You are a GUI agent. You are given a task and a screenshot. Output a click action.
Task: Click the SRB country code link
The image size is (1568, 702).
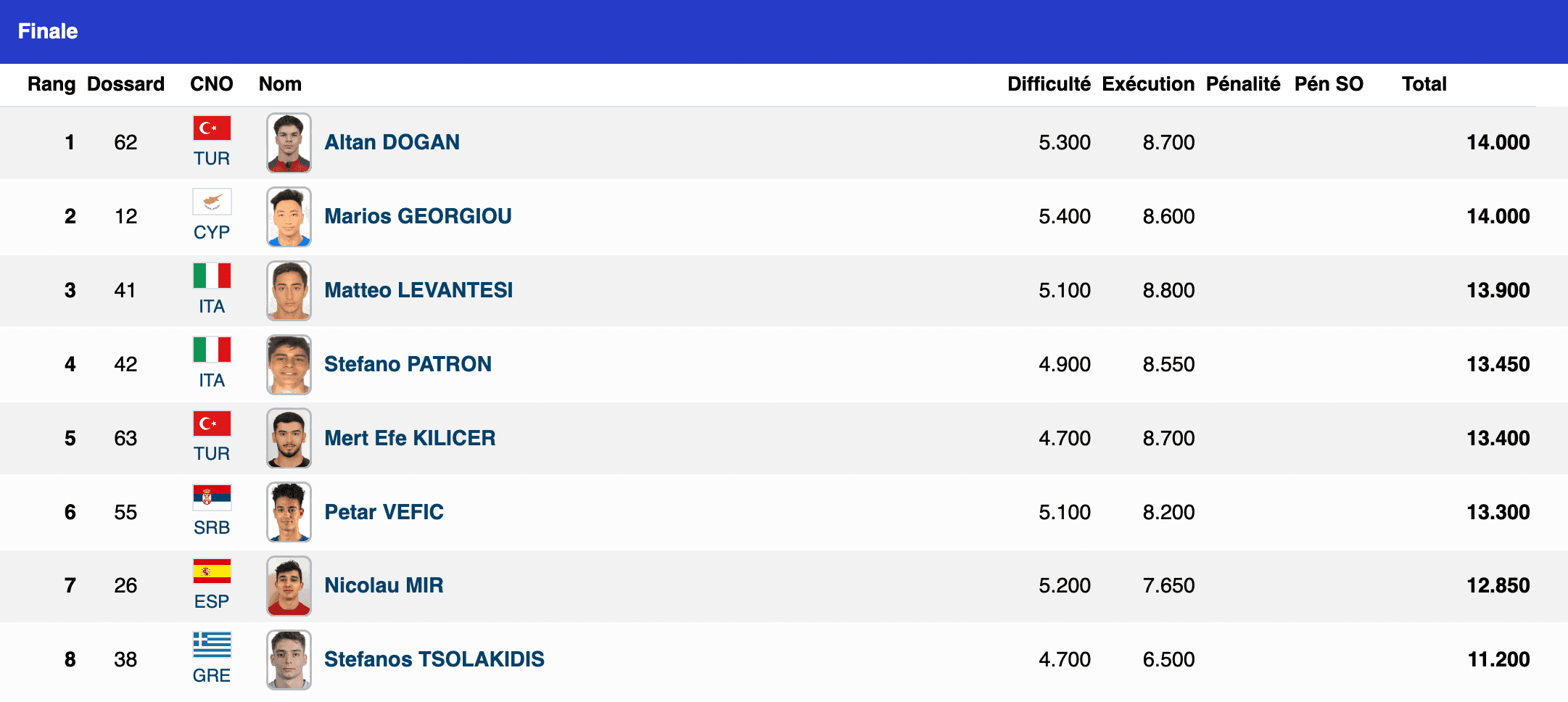click(212, 528)
